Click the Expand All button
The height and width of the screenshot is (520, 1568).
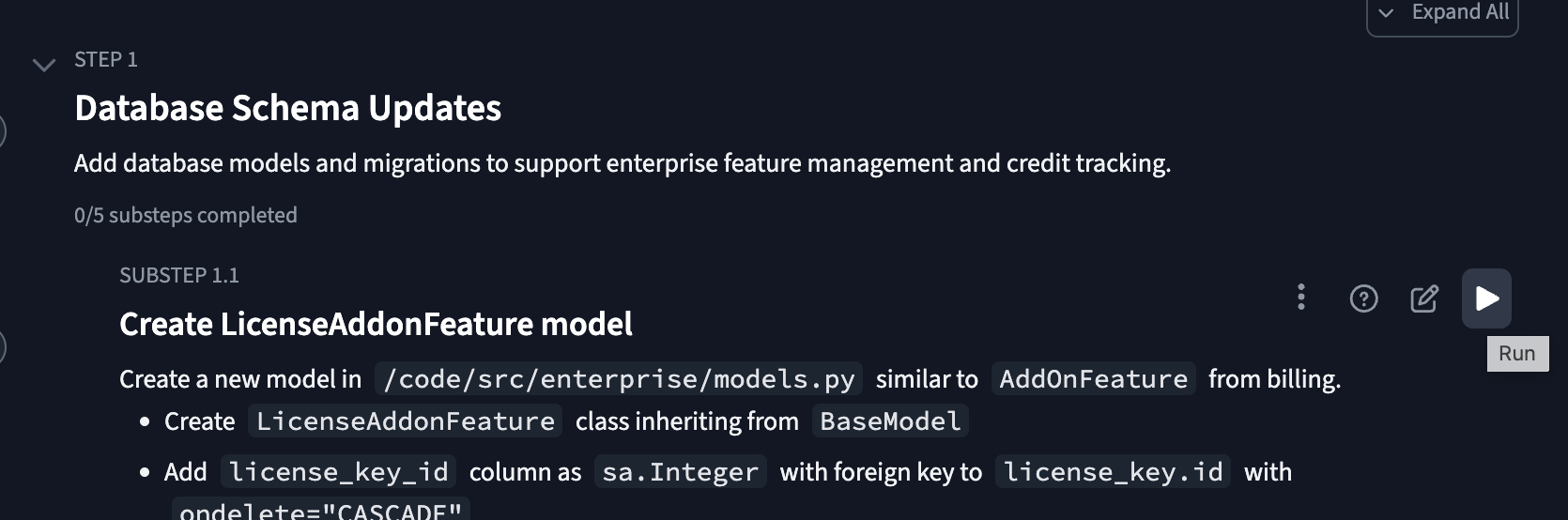pyautogui.click(x=1442, y=13)
